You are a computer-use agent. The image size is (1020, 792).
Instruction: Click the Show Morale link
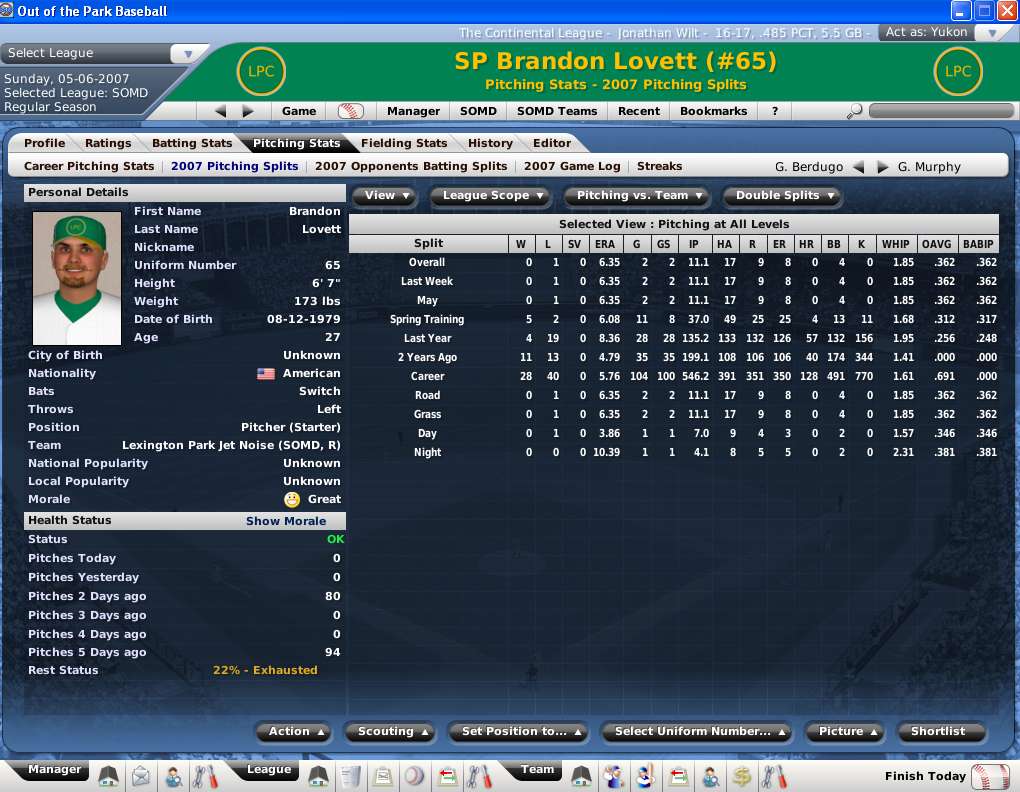pyautogui.click(x=286, y=521)
